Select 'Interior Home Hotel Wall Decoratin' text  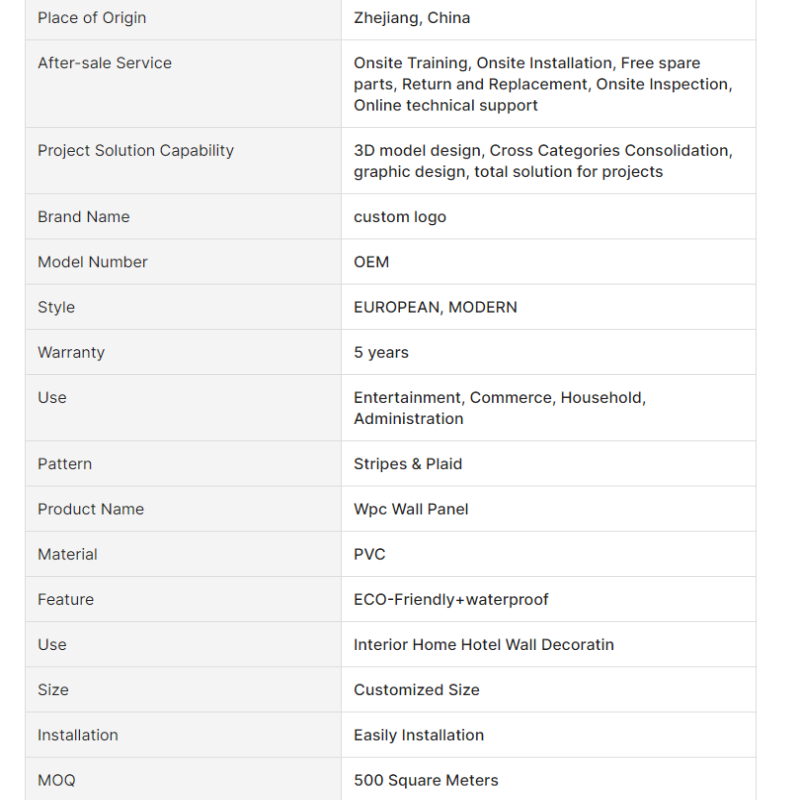coord(484,645)
